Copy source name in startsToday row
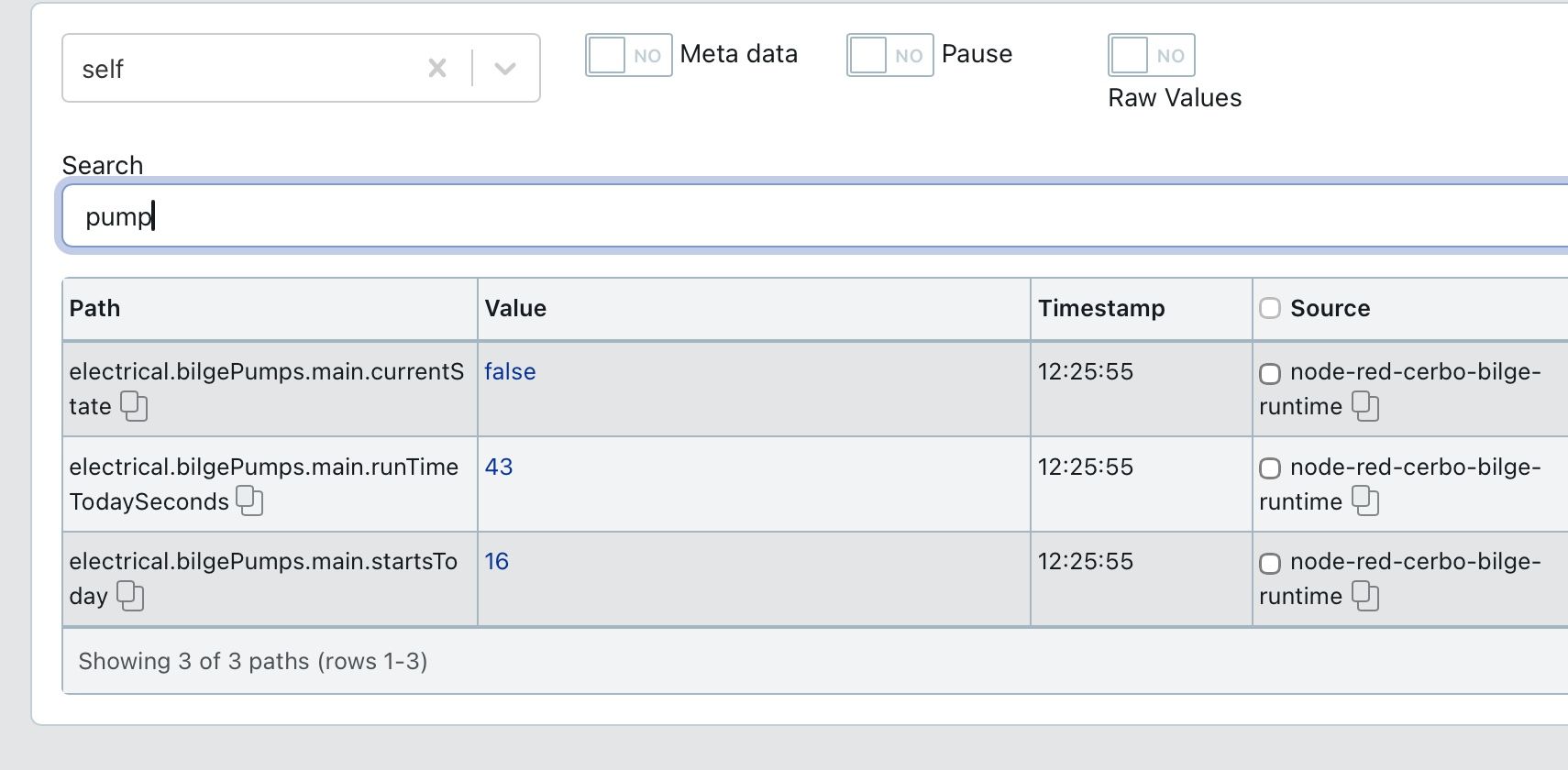Screen dimensions: 1568x770 point(1365,596)
